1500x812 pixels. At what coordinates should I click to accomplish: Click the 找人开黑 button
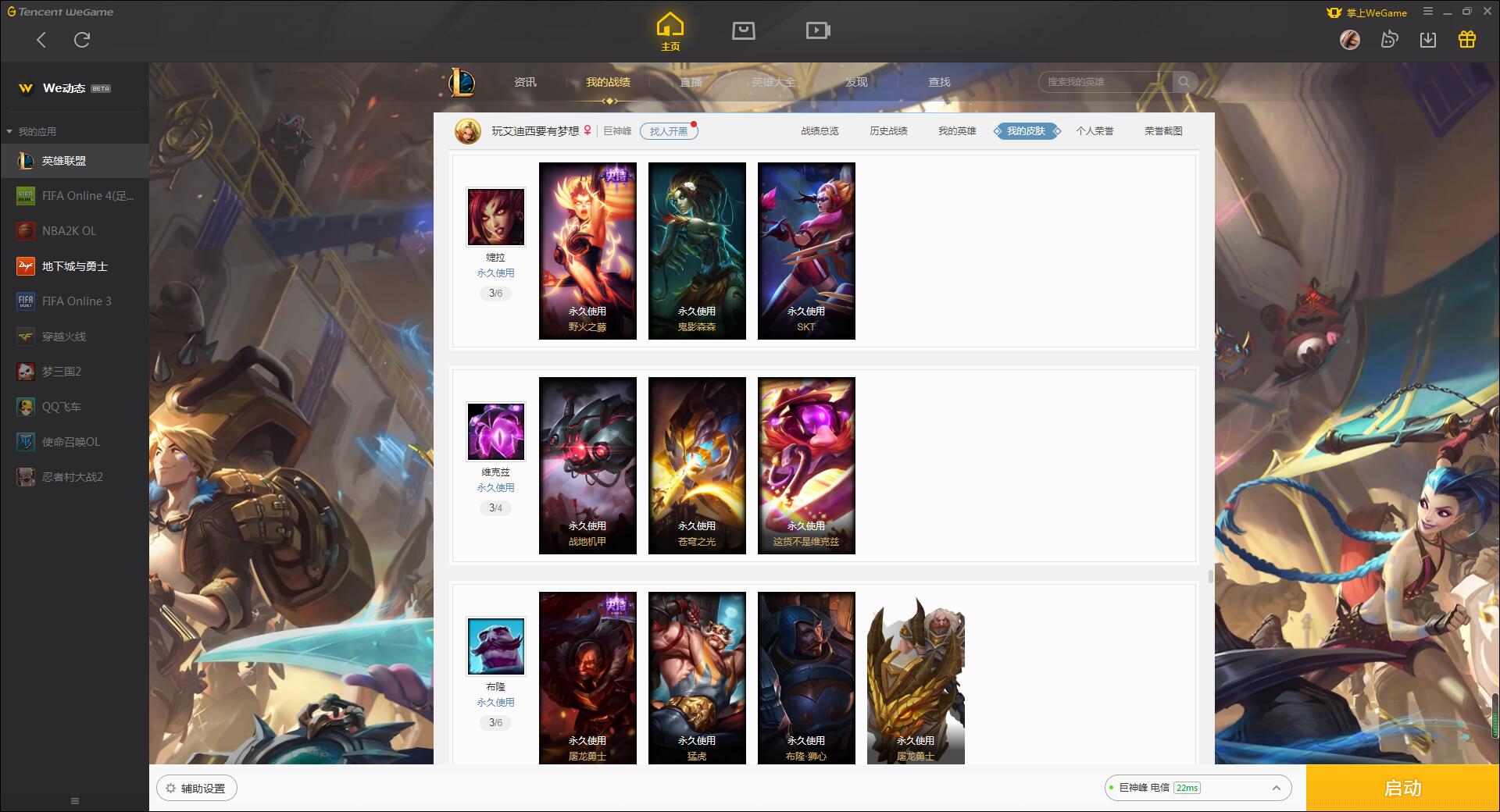(669, 131)
